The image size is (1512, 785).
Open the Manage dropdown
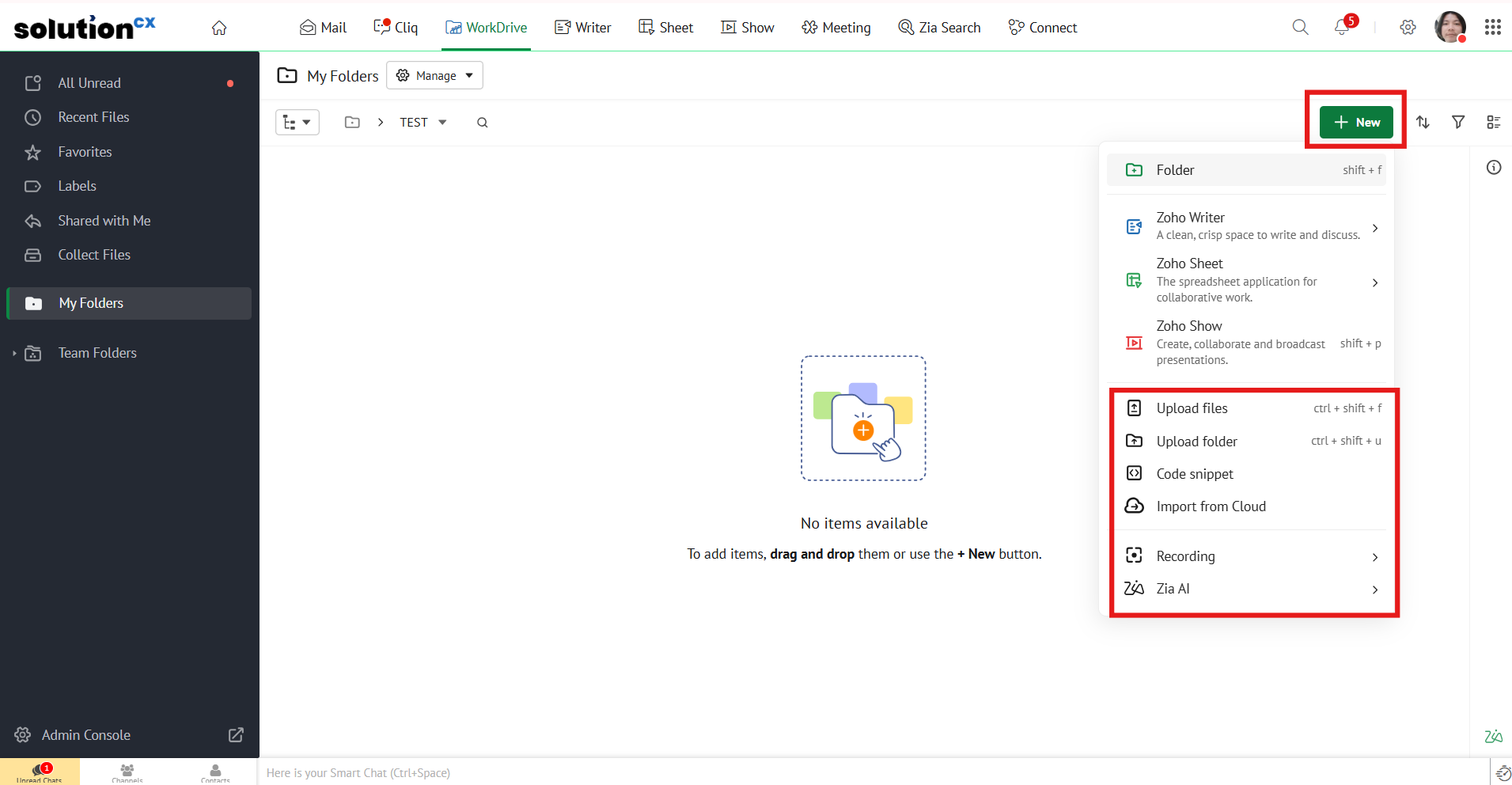[x=435, y=76]
